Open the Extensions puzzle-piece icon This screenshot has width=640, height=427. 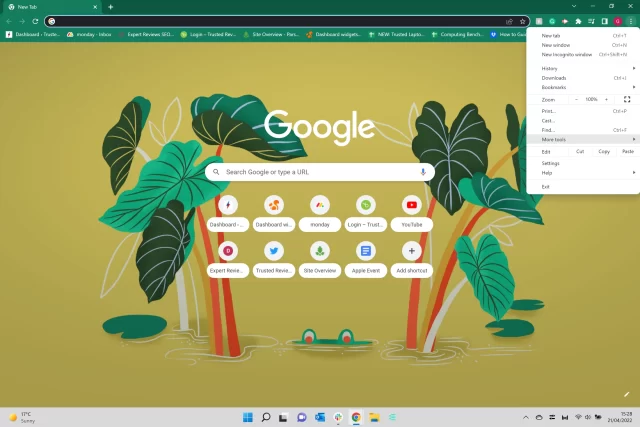[x=578, y=21]
